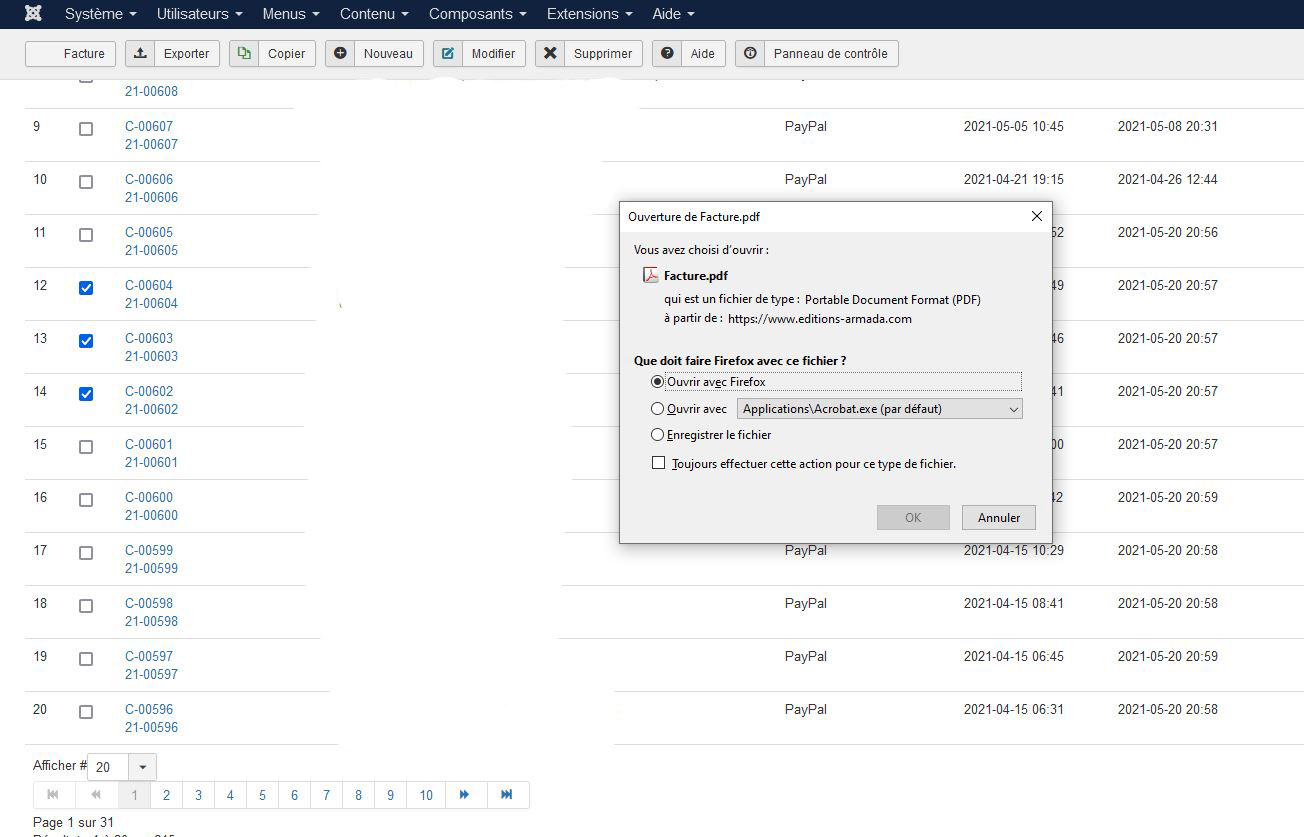1304x837 pixels.
Task: Click the Joomla logo icon
Action: click(x=33, y=14)
